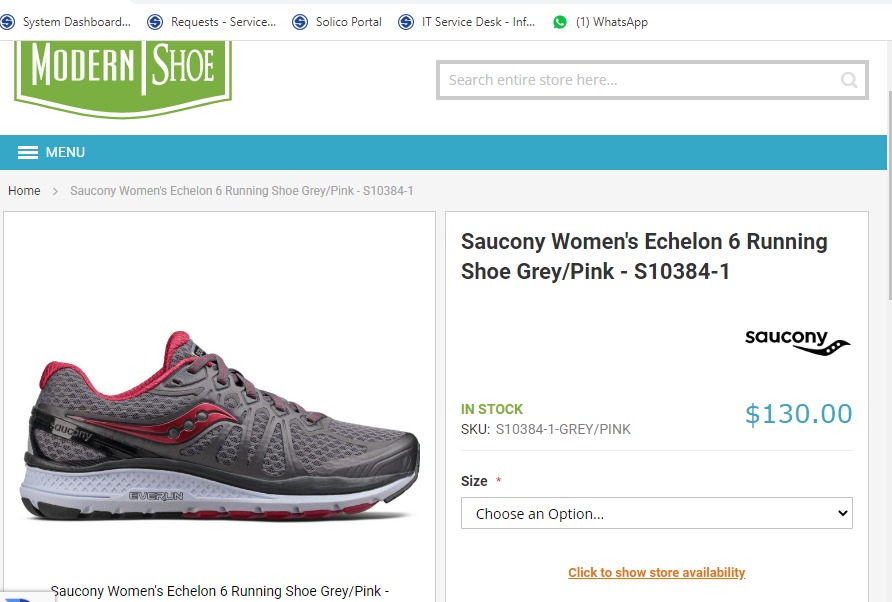Open the System Dashboard bookmark
This screenshot has width=892, height=602.
(x=67, y=22)
